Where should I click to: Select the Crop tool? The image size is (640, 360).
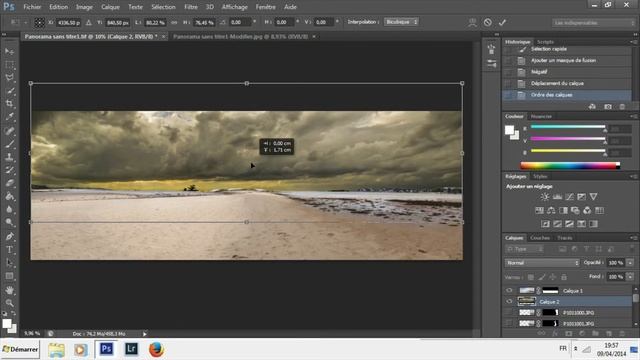(x=9, y=104)
